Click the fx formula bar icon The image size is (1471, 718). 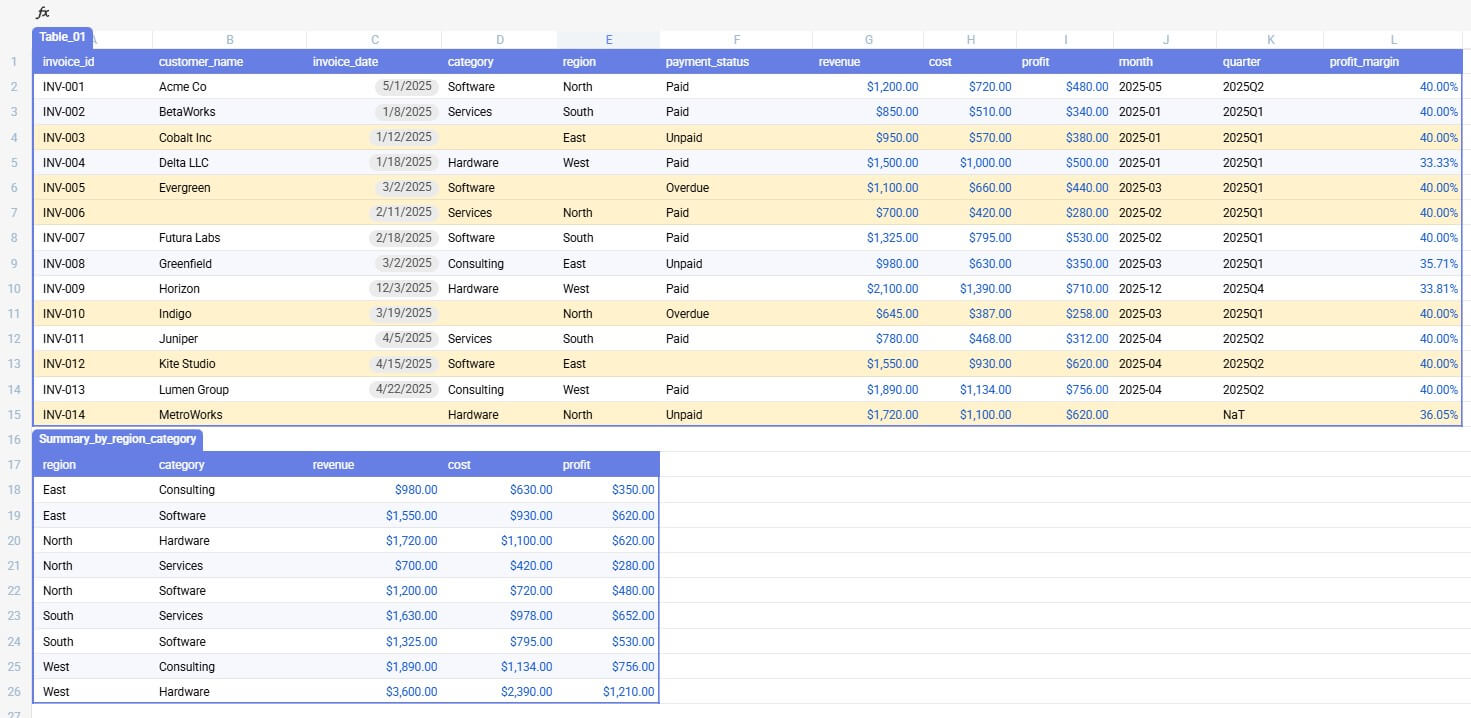(42, 13)
